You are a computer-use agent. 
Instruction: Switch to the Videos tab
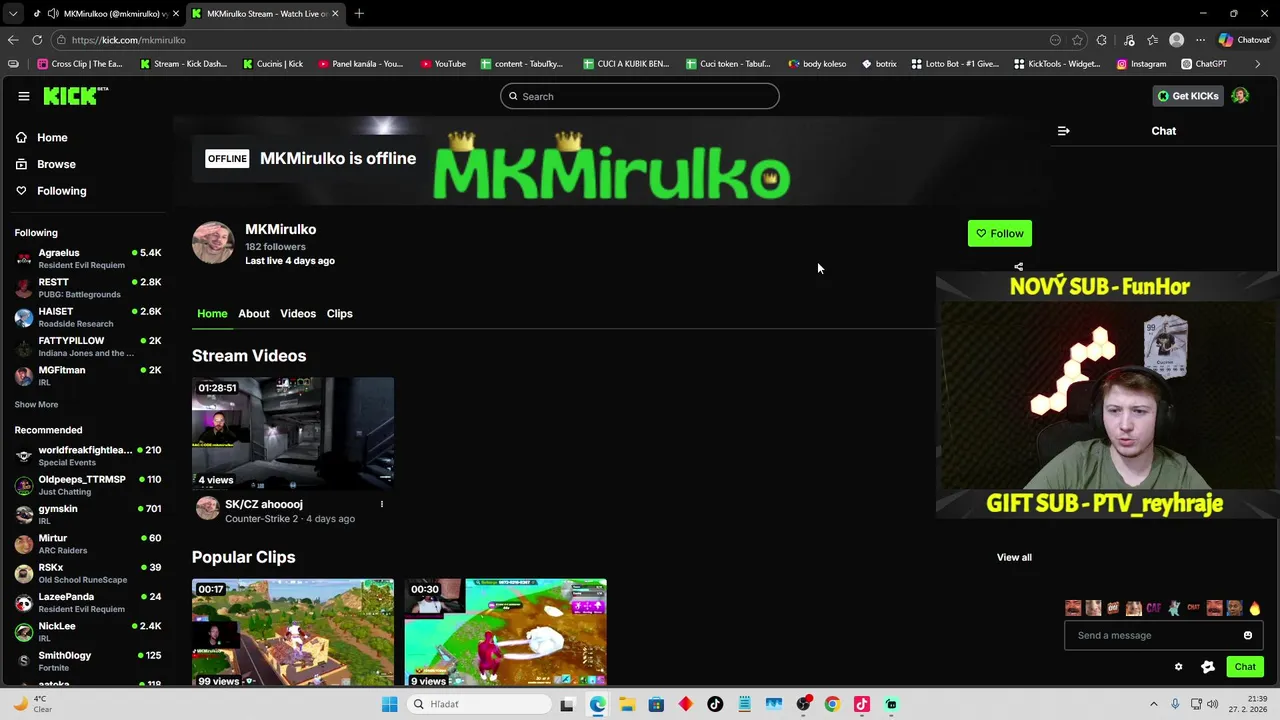pyautogui.click(x=298, y=314)
